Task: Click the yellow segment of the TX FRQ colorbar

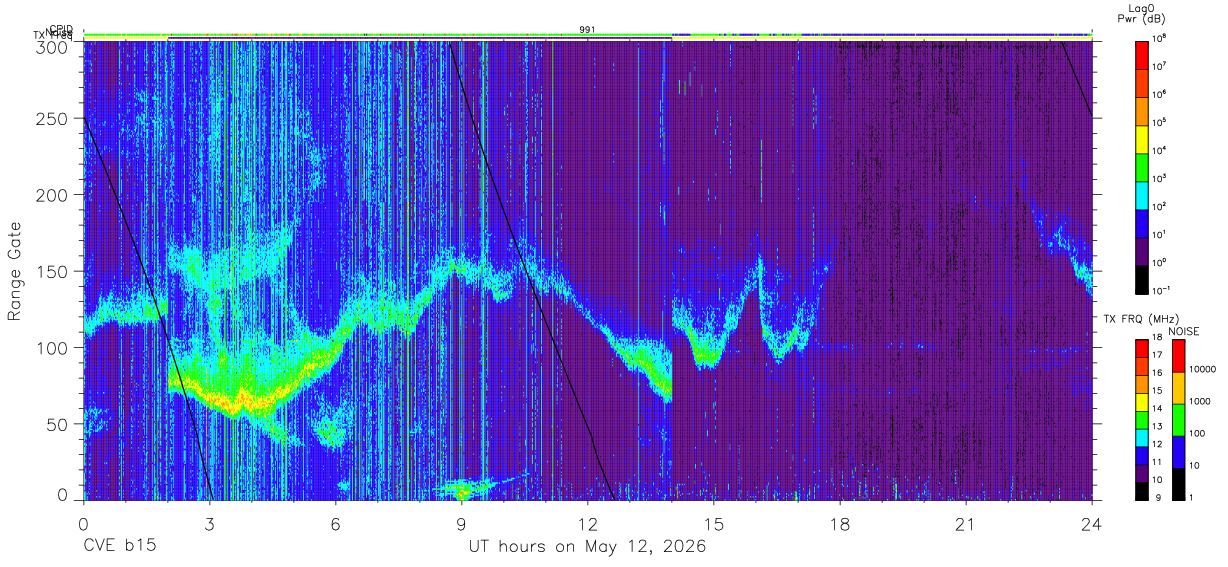Action: 1143,403
